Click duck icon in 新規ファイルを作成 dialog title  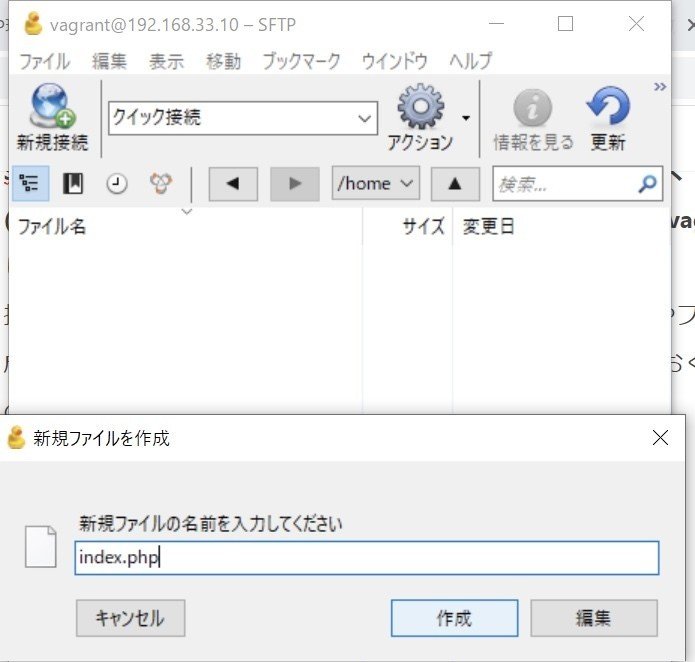(17, 438)
